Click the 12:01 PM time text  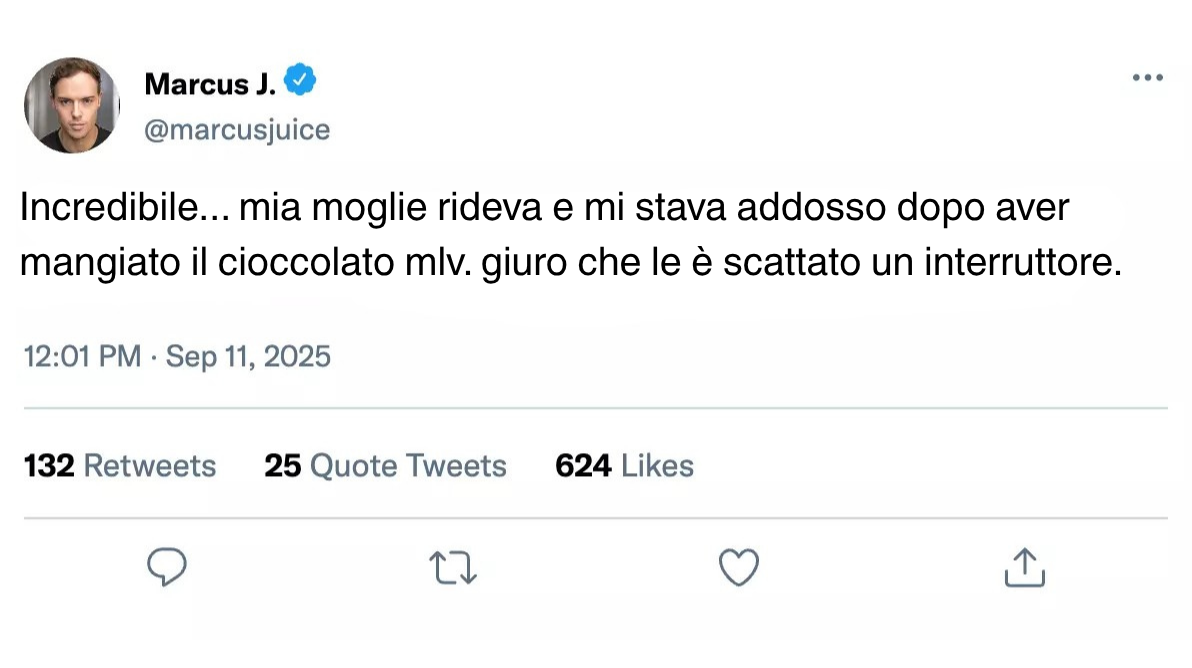(x=81, y=356)
